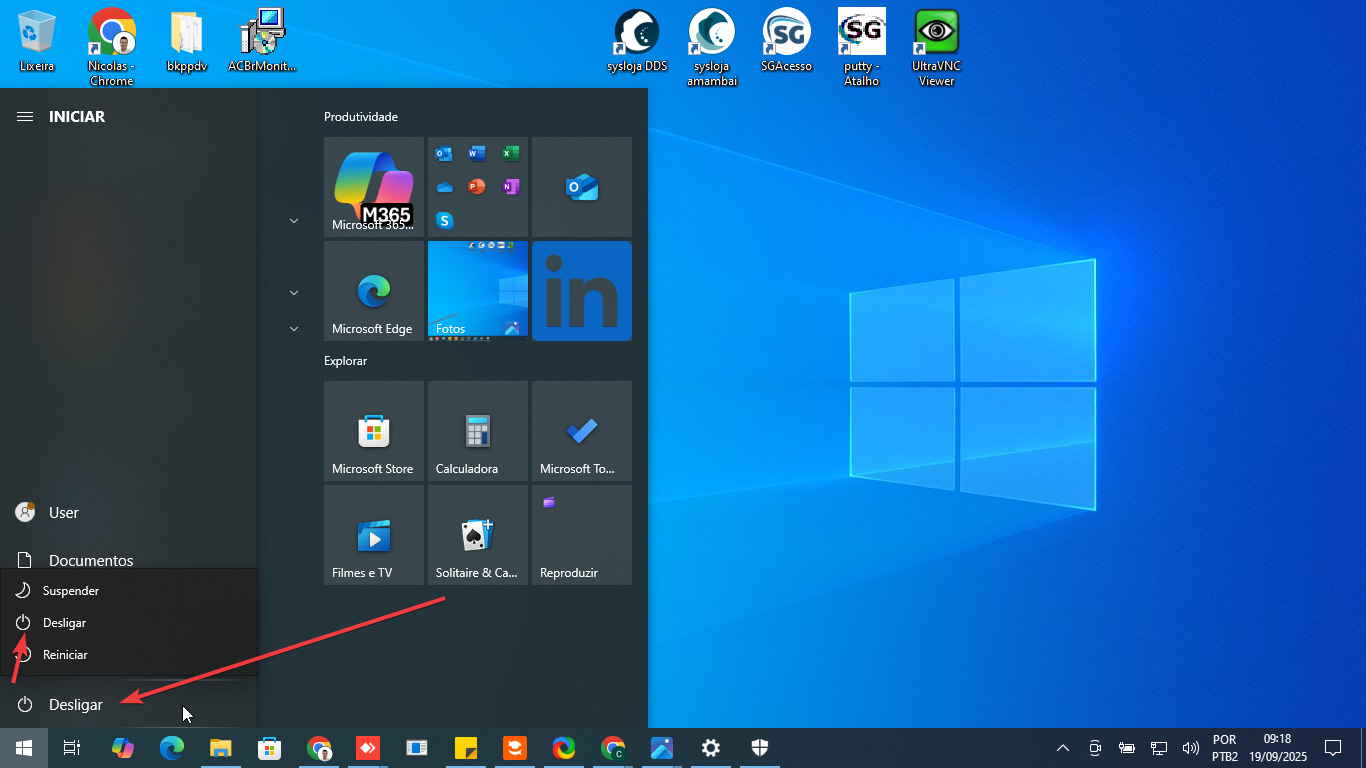The width and height of the screenshot is (1366, 768).
Task: Open Settings gear in the taskbar
Action: tap(711, 748)
